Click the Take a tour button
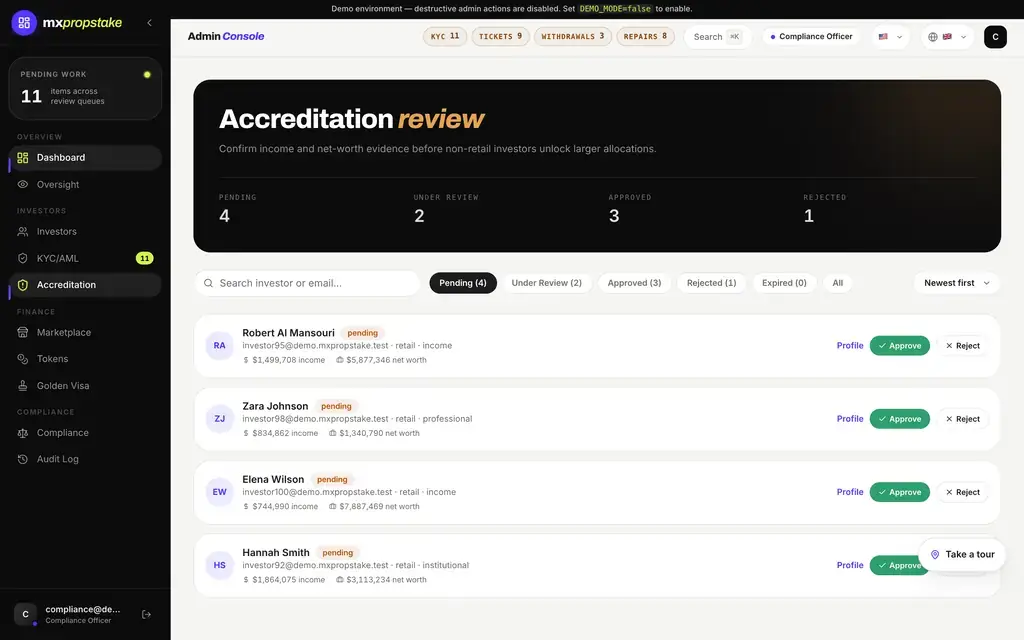Image resolution: width=1024 pixels, height=640 pixels. tap(962, 554)
